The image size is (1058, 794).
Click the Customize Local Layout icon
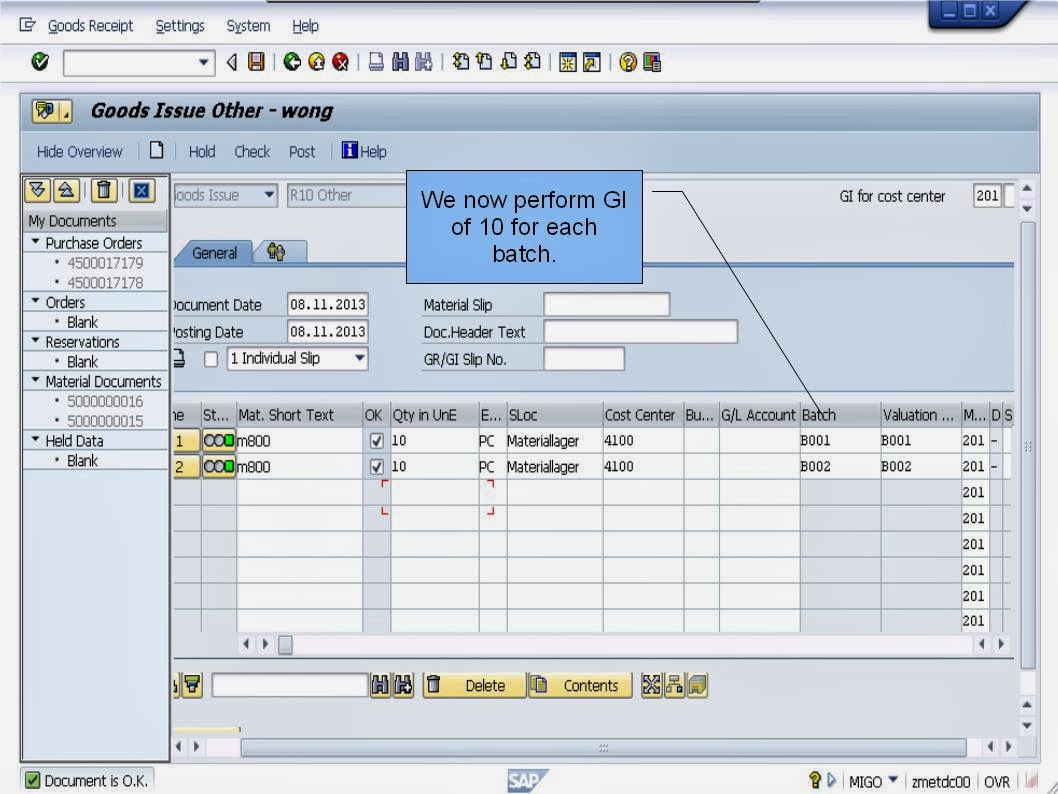point(652,62)
